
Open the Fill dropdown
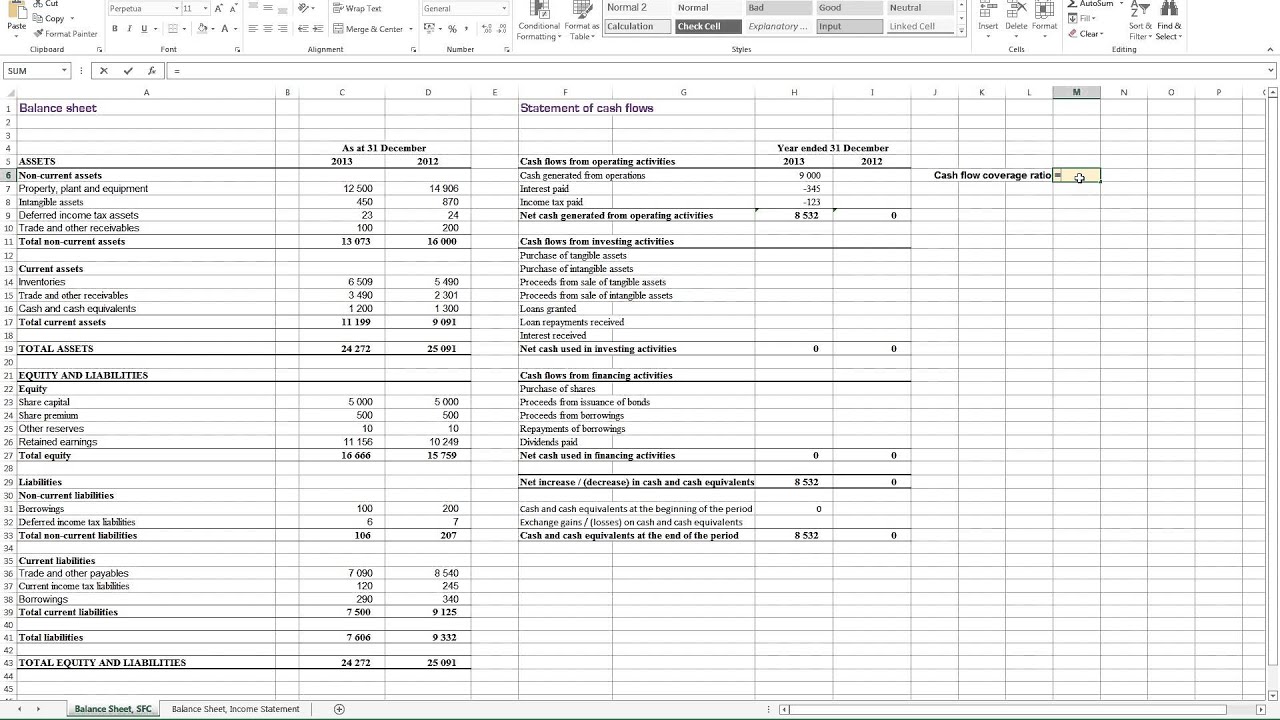point(1083,18)
